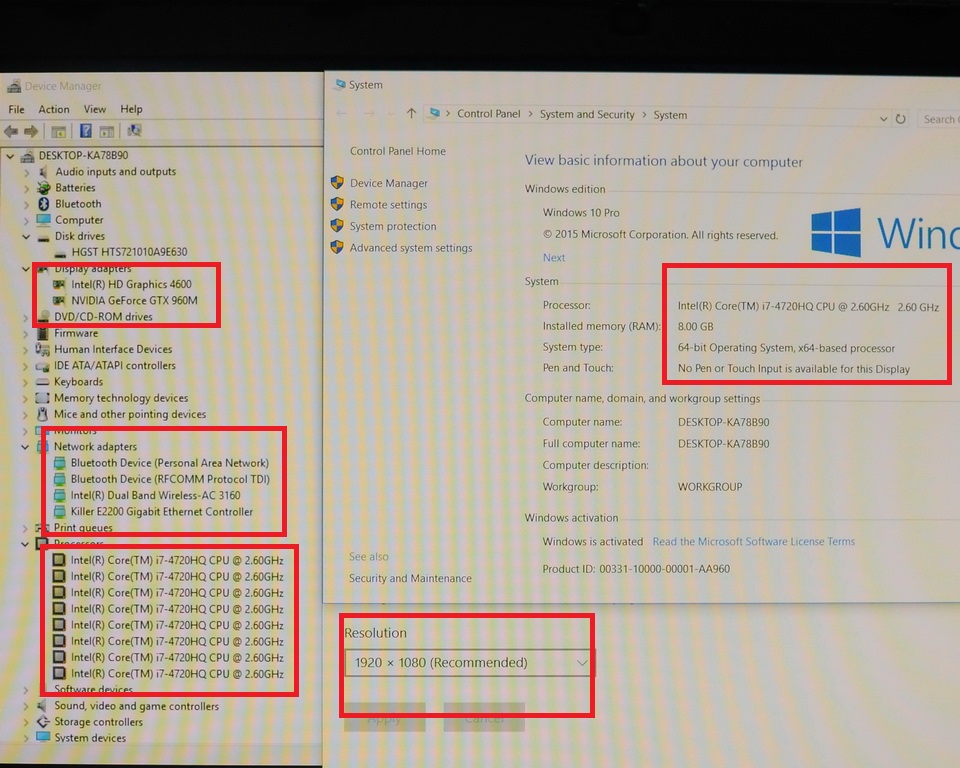Open the Resolution dropdown 1920 × 1080
This screenshot has height=768, width=960.
coord(468,663)
